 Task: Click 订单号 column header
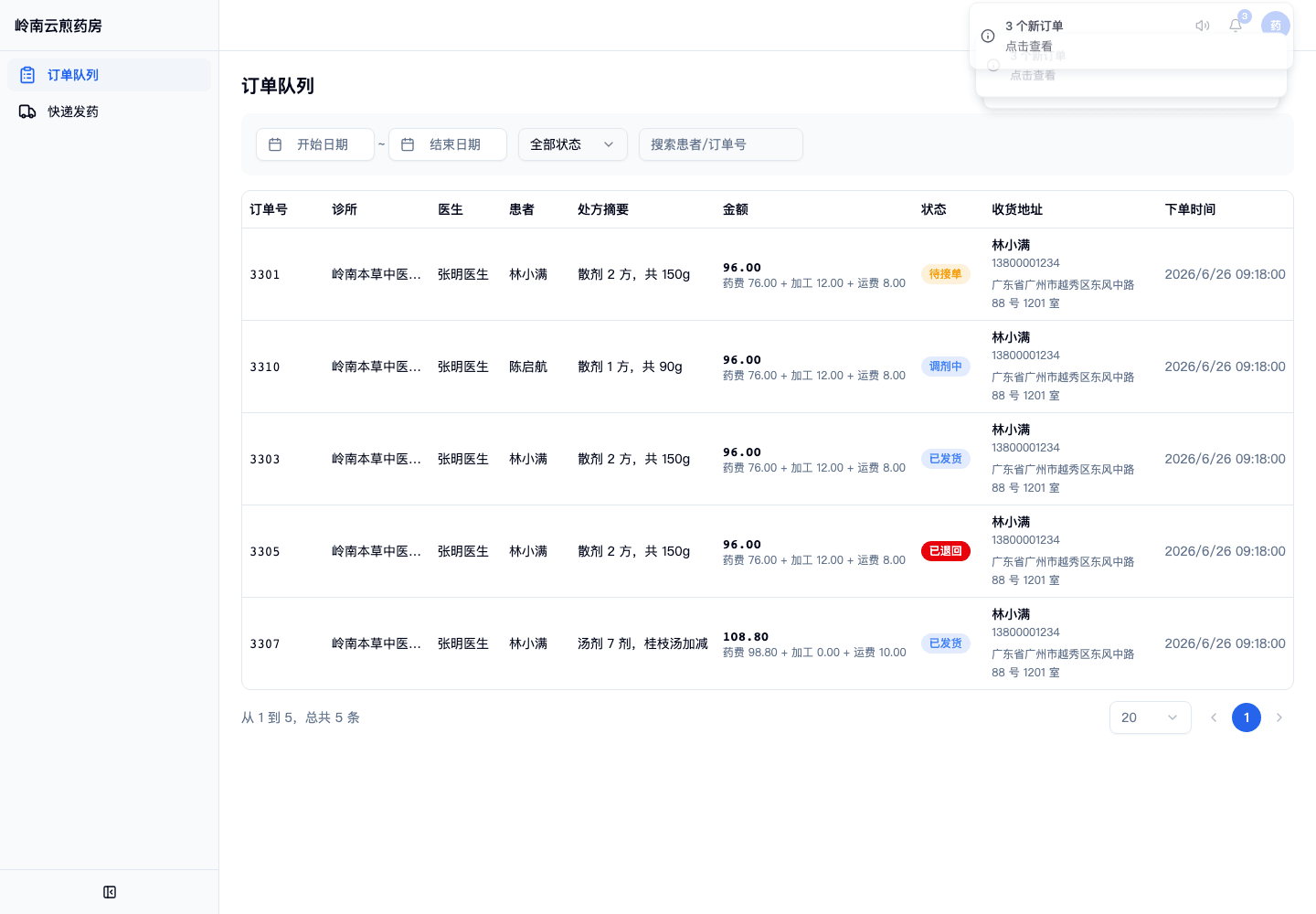click(269, 209)
